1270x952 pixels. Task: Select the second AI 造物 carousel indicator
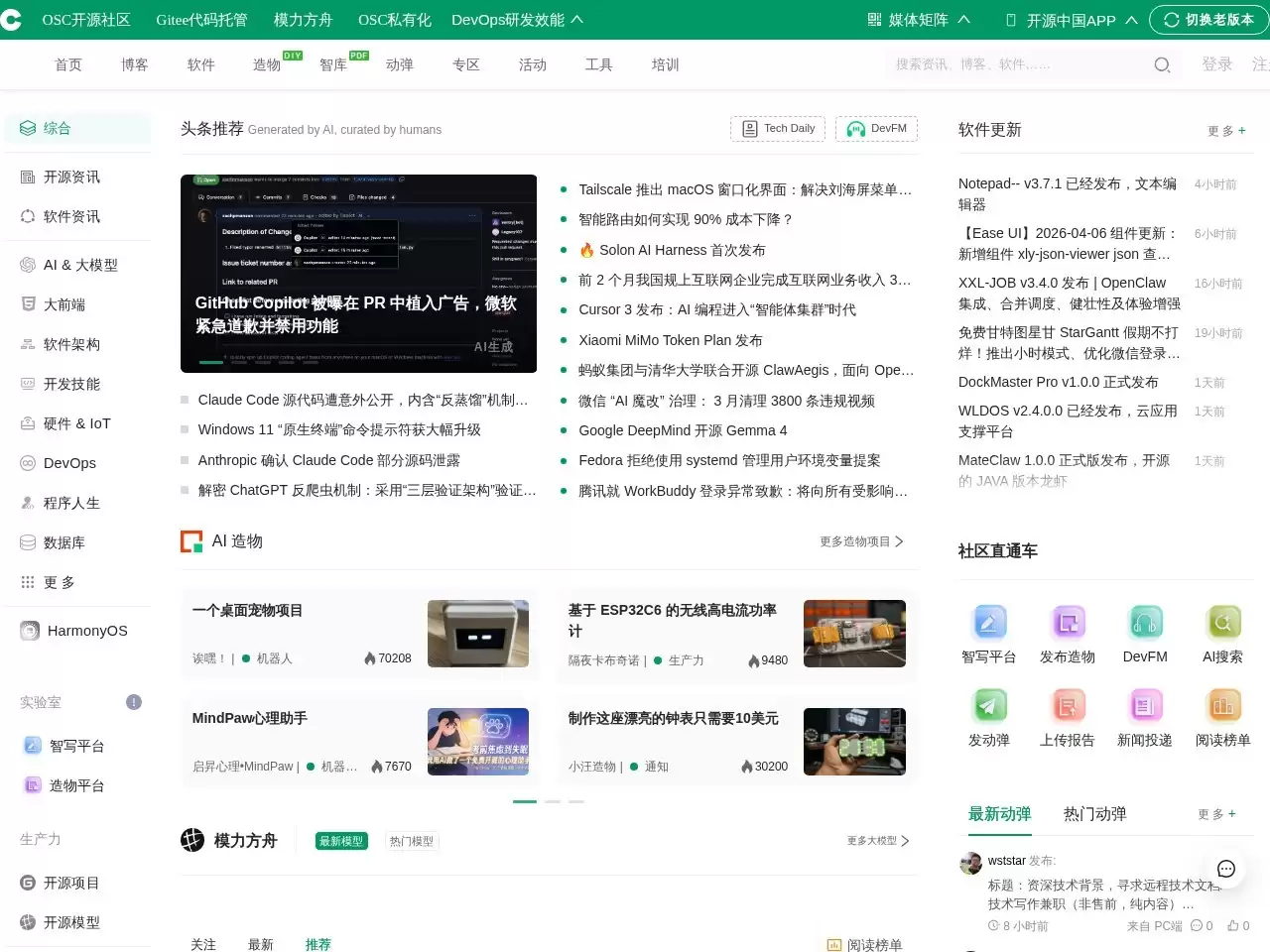point(553,801)
